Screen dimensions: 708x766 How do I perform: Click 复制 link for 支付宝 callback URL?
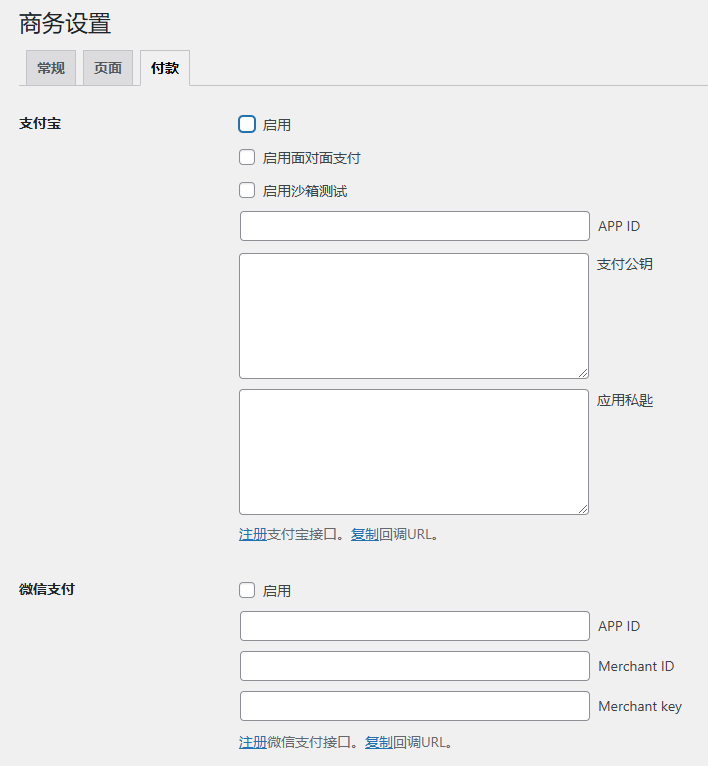point(364,534)
